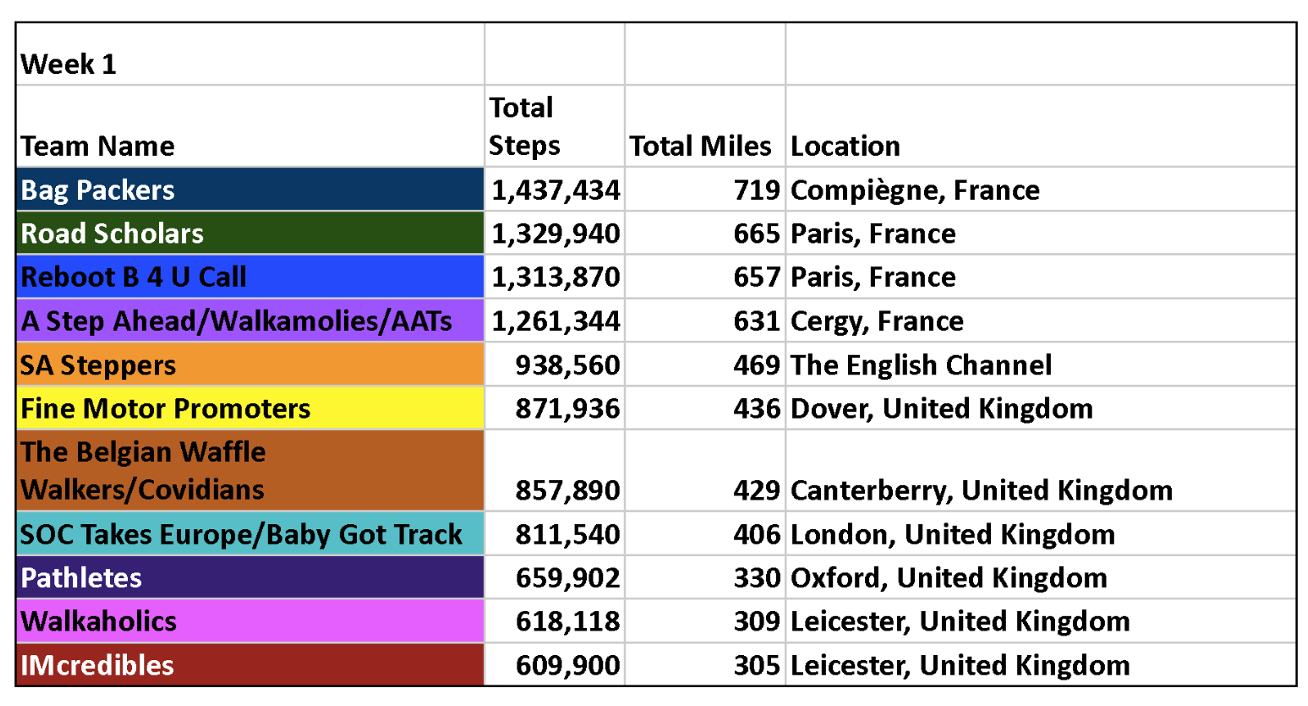
Task: Click the orange SA Steppers cell
Action: 250,365
